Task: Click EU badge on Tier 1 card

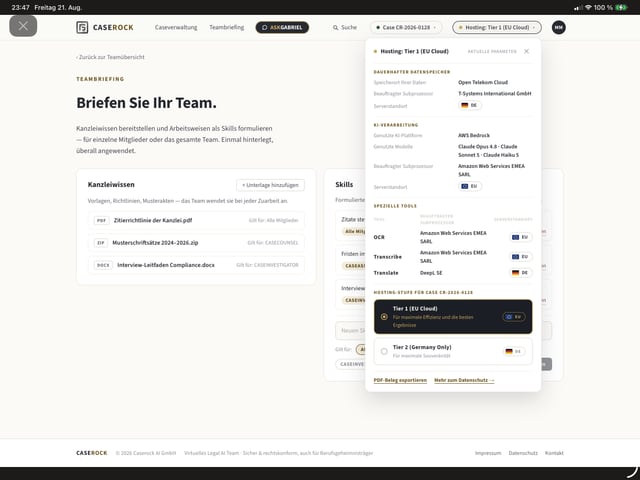Action: click(x=514, y=317)
